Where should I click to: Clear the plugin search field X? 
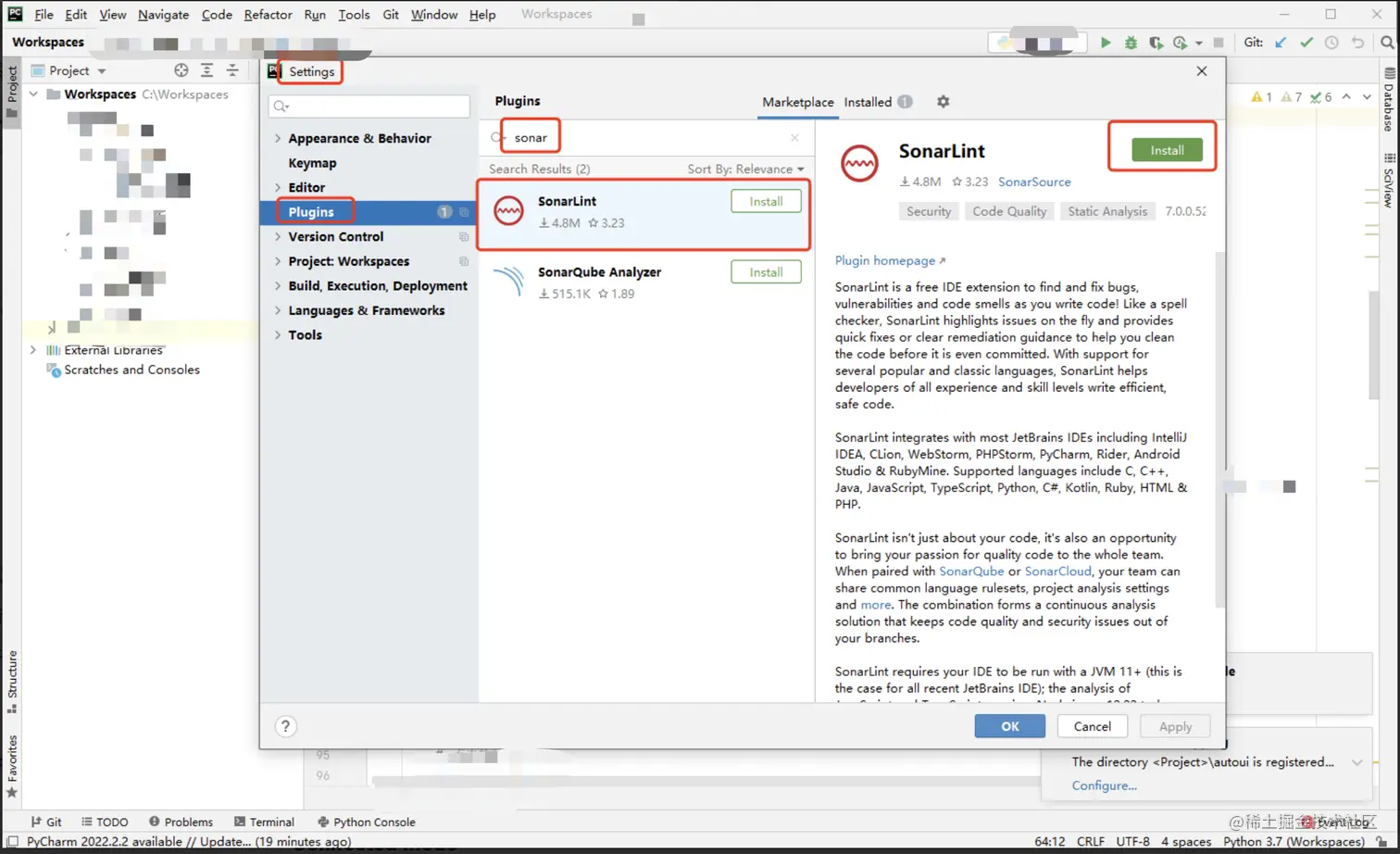tap(794, 138)
